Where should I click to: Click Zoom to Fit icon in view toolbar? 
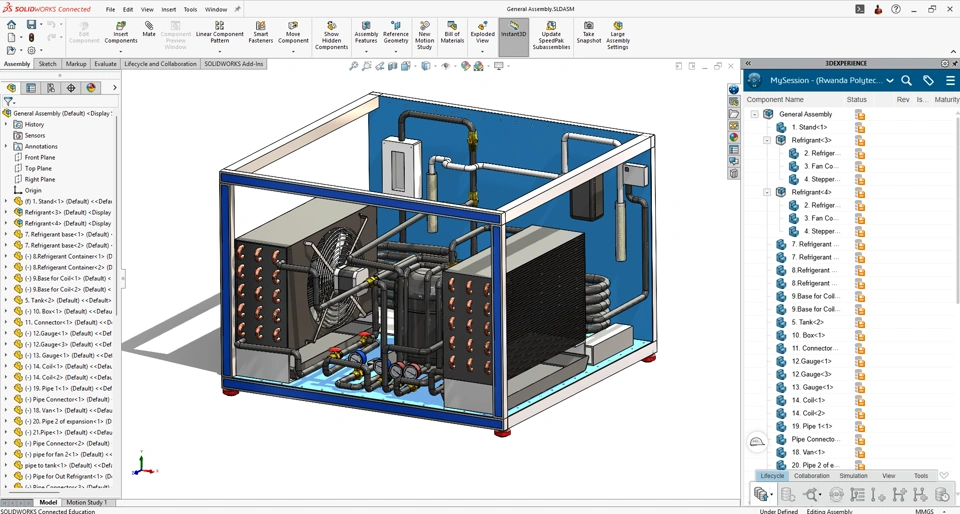(353, 66)
